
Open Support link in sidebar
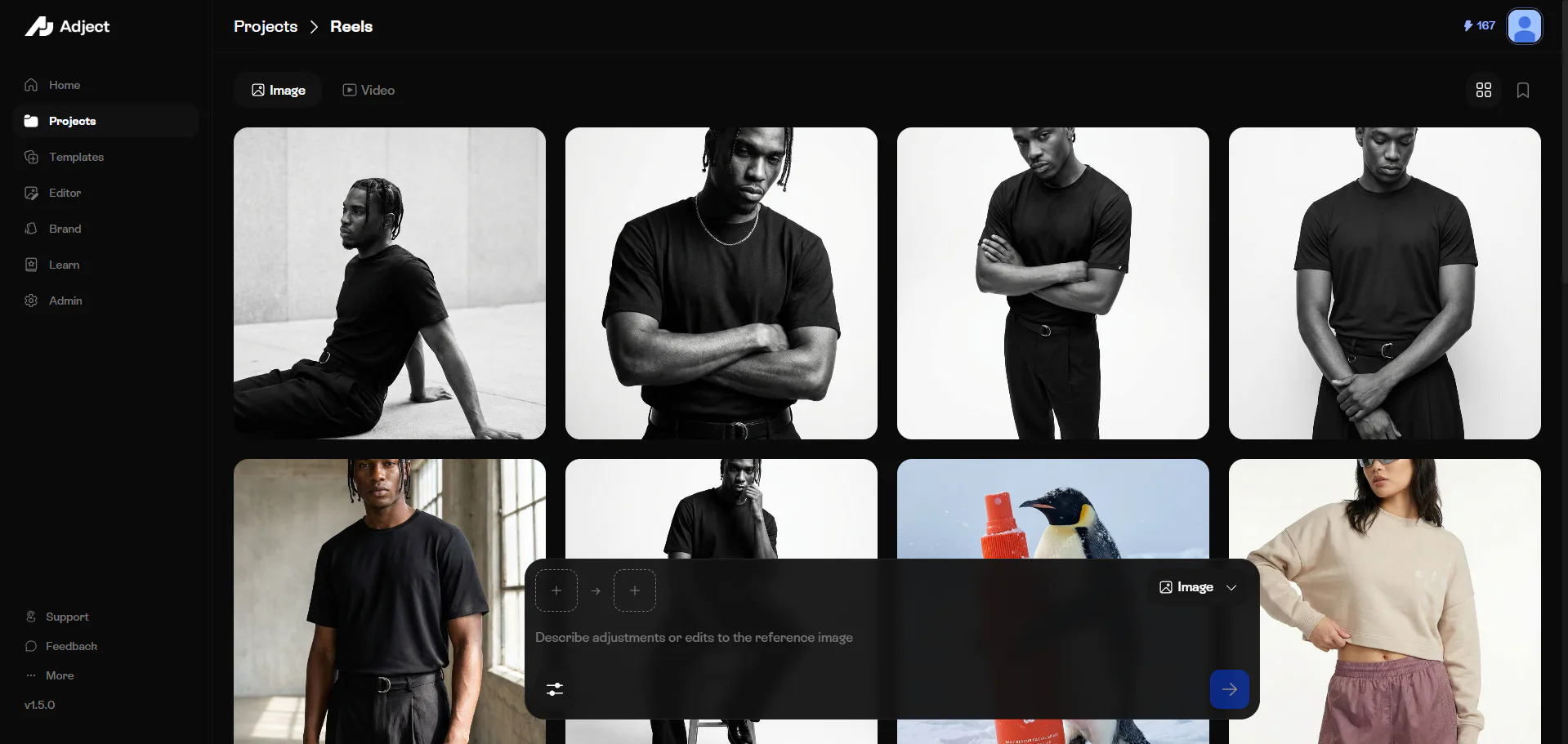[x=57, y=617]
